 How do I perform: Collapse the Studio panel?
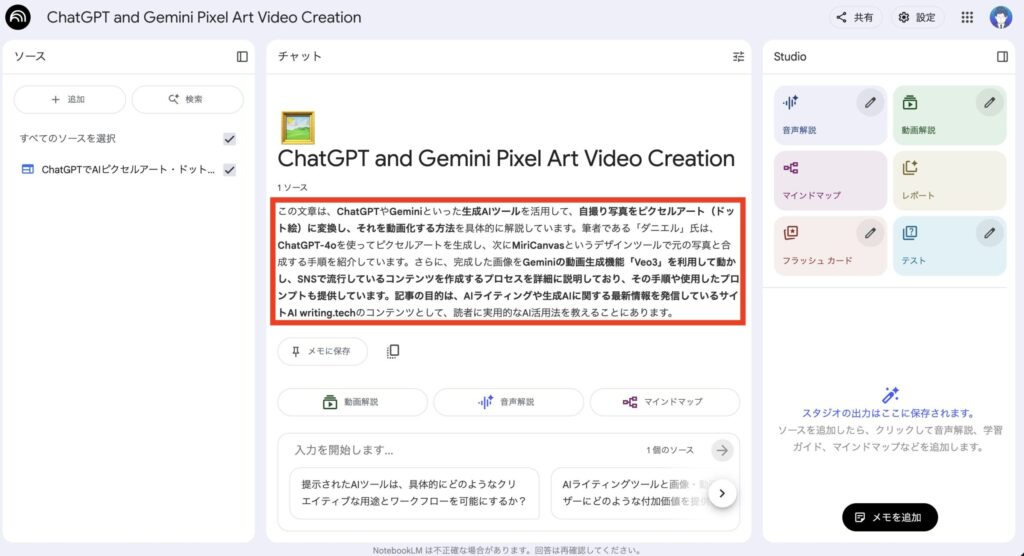click(1002, 57)
